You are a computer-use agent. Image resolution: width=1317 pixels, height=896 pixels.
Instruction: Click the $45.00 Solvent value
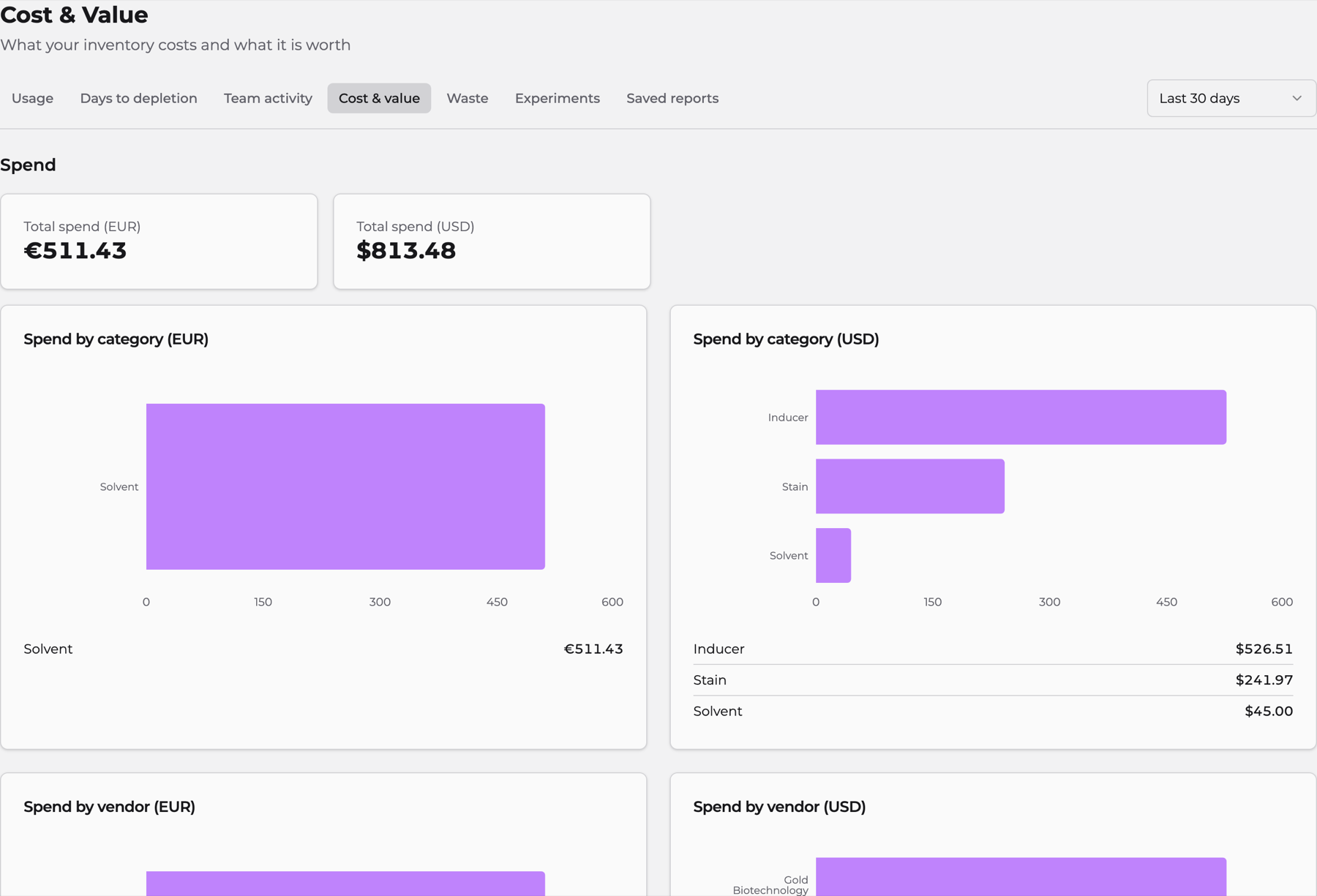[1269, 711]
